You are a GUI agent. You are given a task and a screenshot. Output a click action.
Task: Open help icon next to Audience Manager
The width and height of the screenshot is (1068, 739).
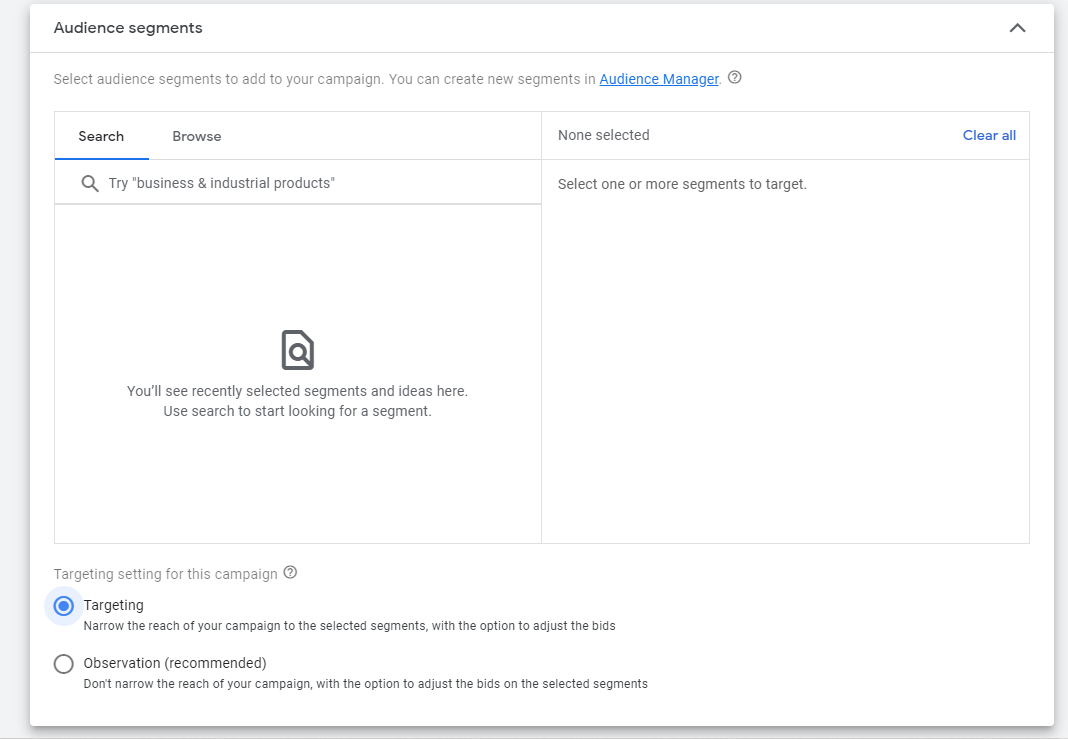(734, 78)
